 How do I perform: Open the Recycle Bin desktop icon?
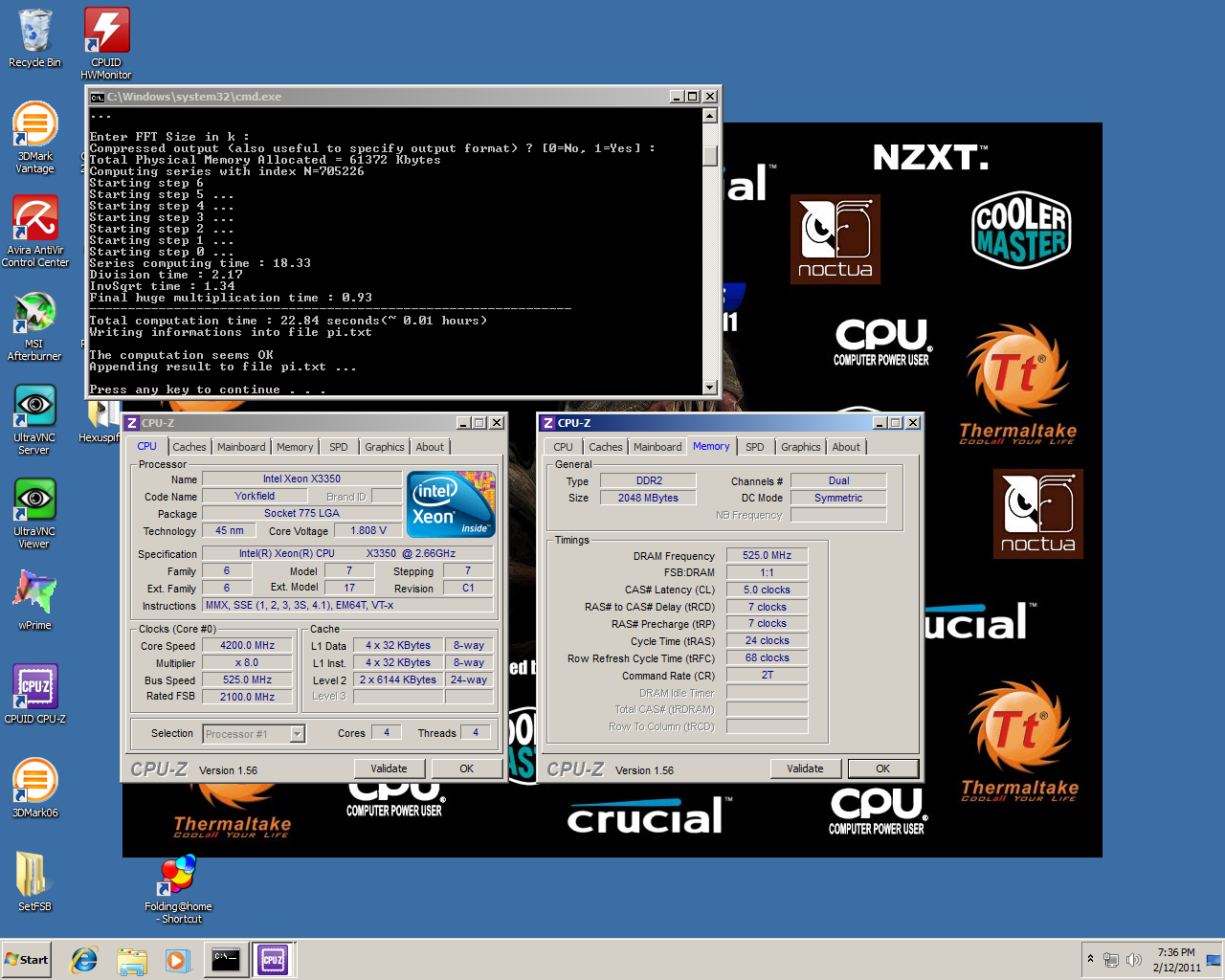[34, 38]
